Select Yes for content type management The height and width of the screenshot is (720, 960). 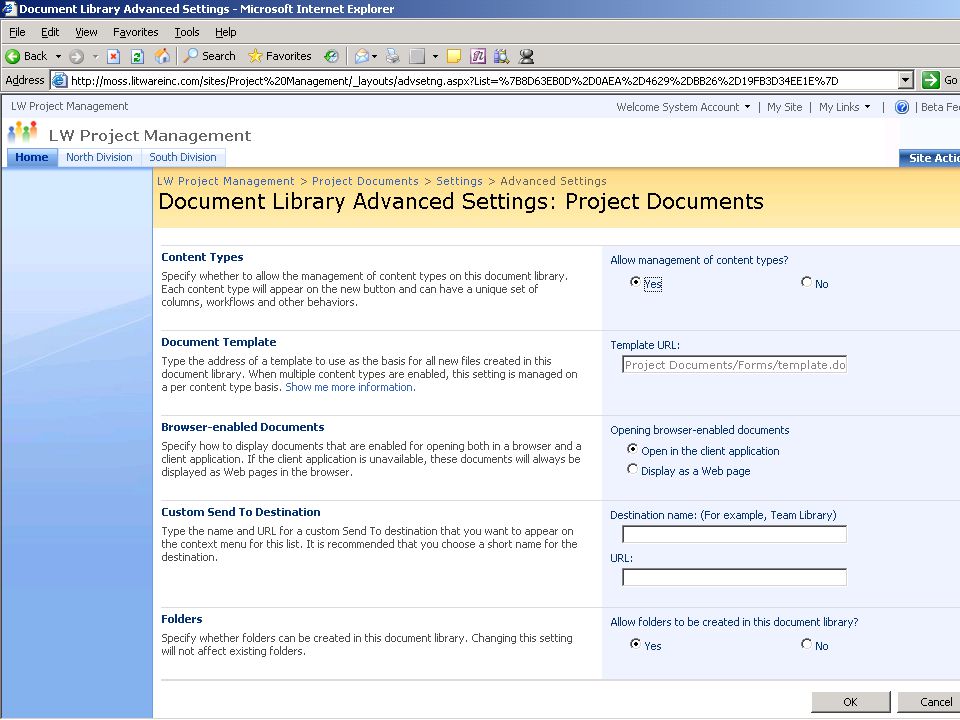[x=635, y=282]
